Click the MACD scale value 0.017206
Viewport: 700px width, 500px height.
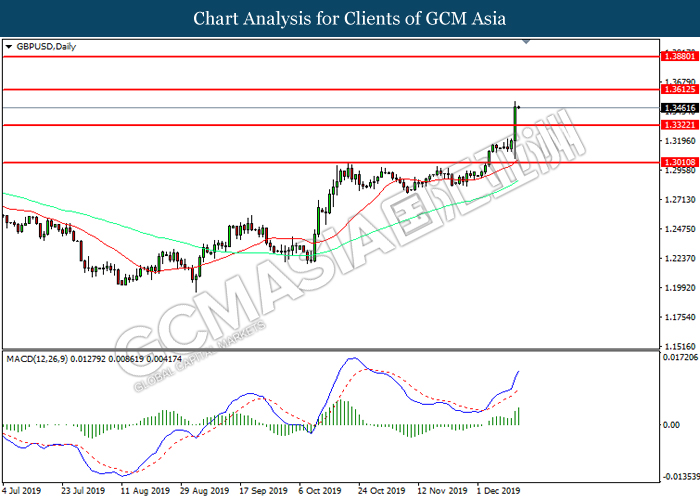pyautogui.click(x=680, y=357)
